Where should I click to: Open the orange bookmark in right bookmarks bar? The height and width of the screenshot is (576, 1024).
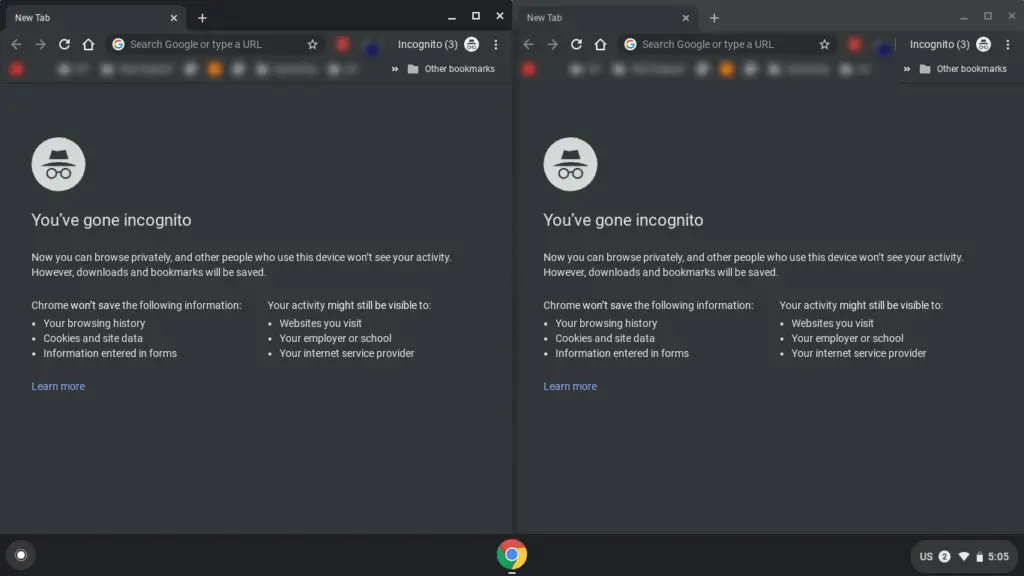click(x=726, y=69)
